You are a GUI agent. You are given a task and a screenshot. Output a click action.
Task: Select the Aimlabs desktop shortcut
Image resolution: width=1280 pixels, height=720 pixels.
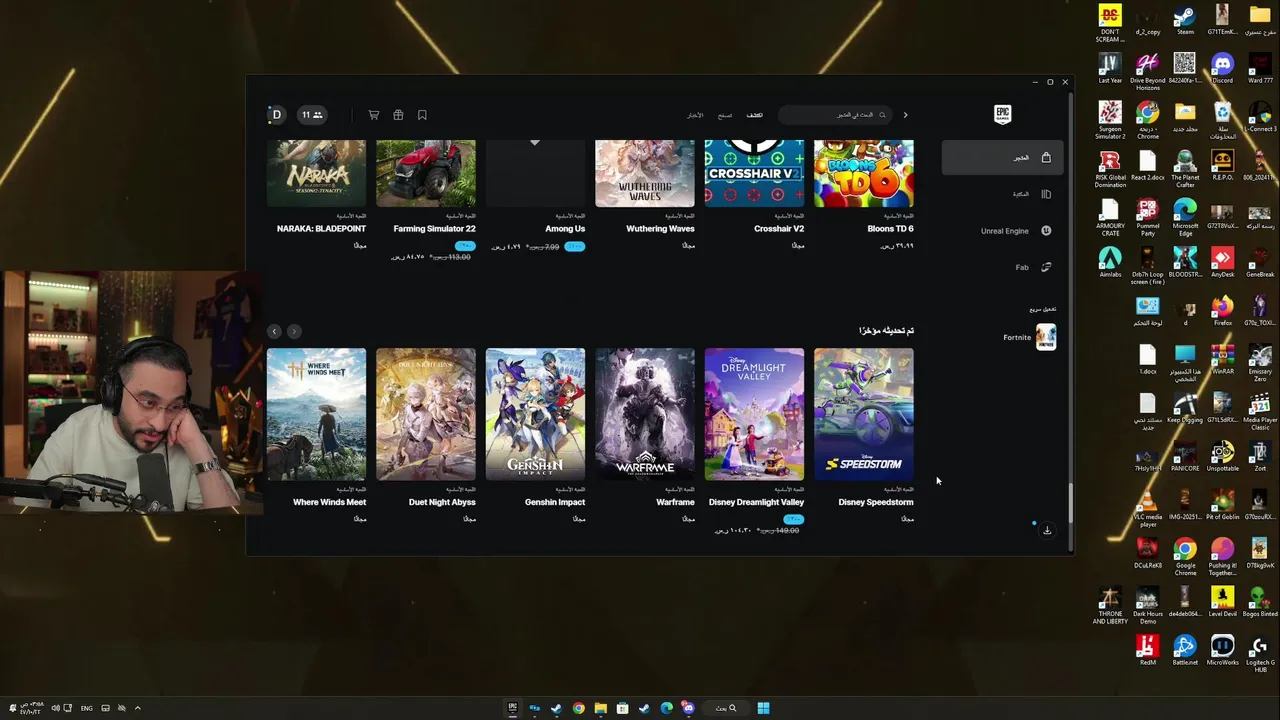click(x=1110, y=263)
